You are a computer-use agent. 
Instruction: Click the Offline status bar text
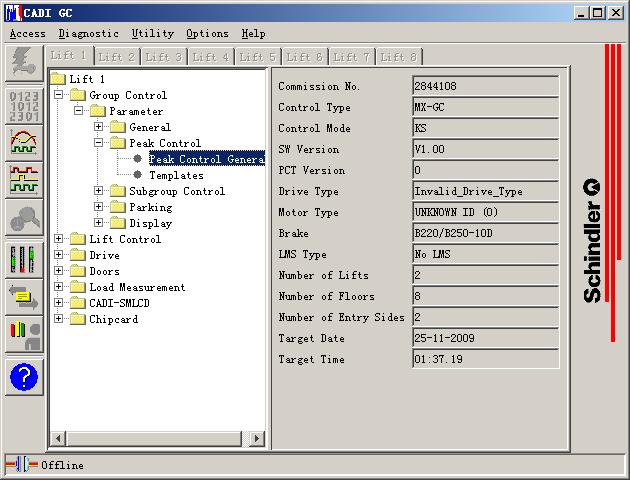62,465
